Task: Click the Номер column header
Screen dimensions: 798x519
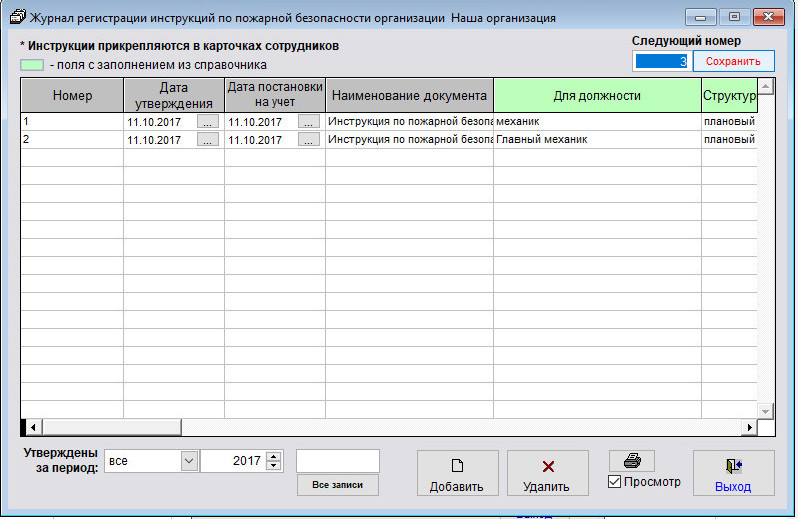Action: 72,95
